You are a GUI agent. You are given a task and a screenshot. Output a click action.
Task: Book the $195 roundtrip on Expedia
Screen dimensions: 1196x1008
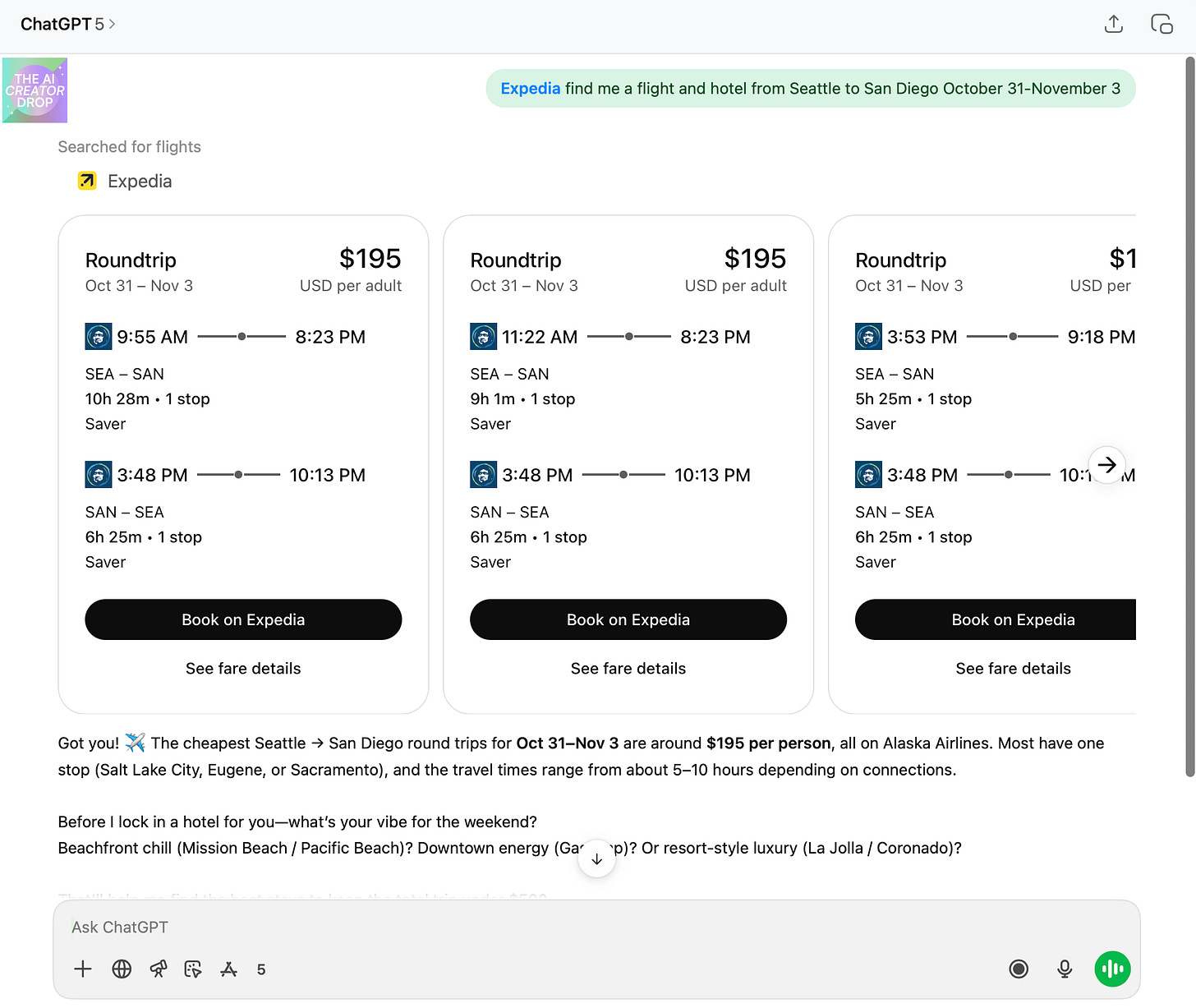tap(243, 619)
